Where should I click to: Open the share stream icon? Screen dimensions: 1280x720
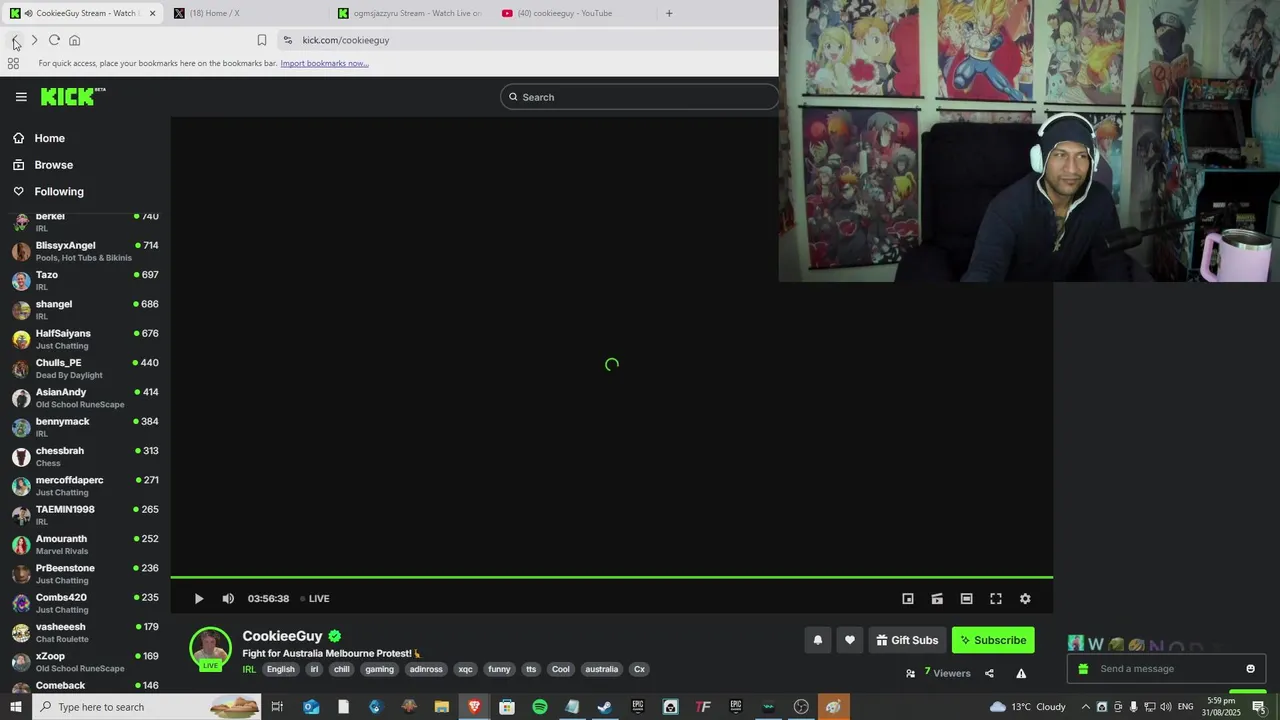(x=989, y=674)
